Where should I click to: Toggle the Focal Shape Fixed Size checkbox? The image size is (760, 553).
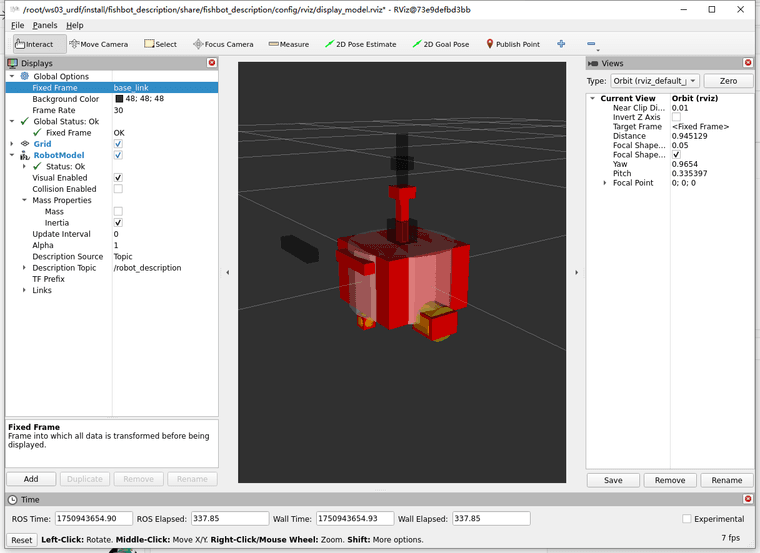click(x=676, y=155)
